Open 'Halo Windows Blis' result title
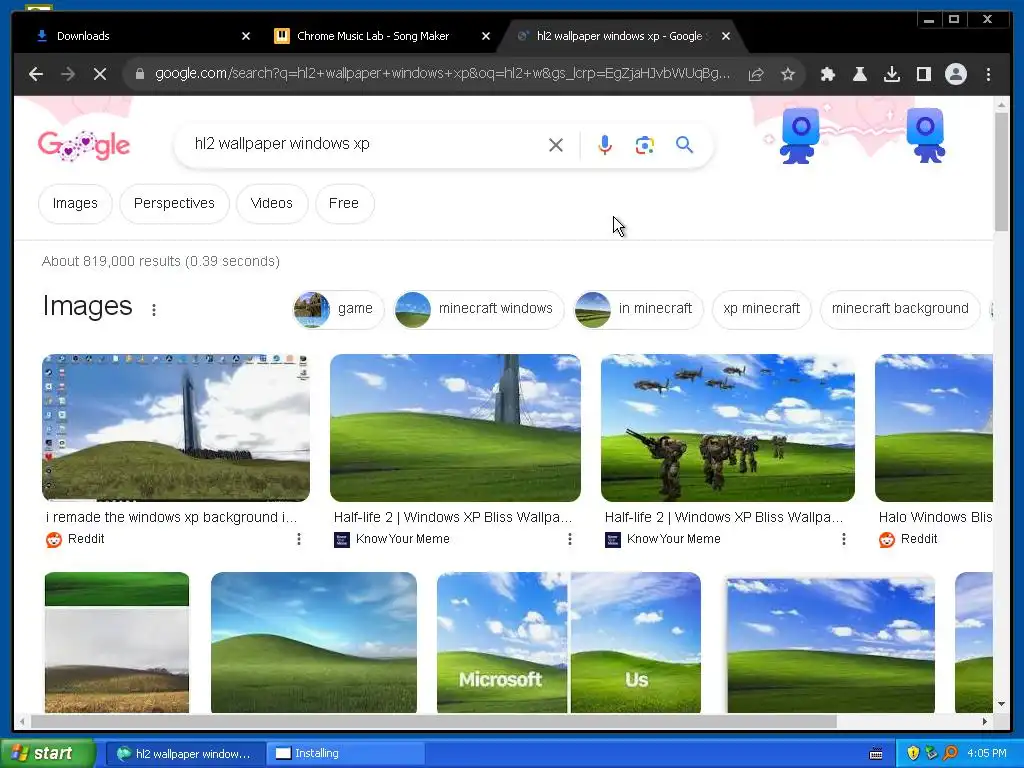This screenshot has width=1024, height=768. [935, 517]
